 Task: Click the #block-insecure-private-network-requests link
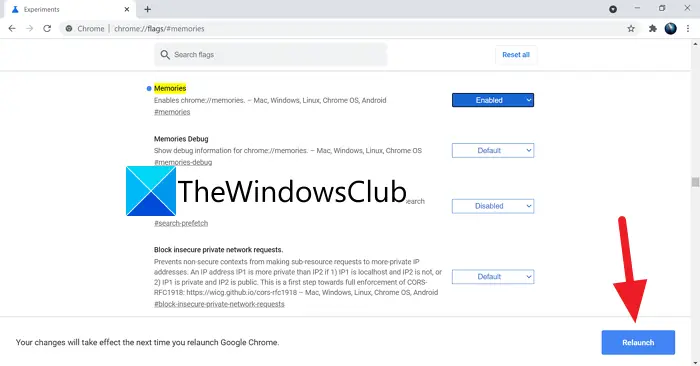[219, 304]
